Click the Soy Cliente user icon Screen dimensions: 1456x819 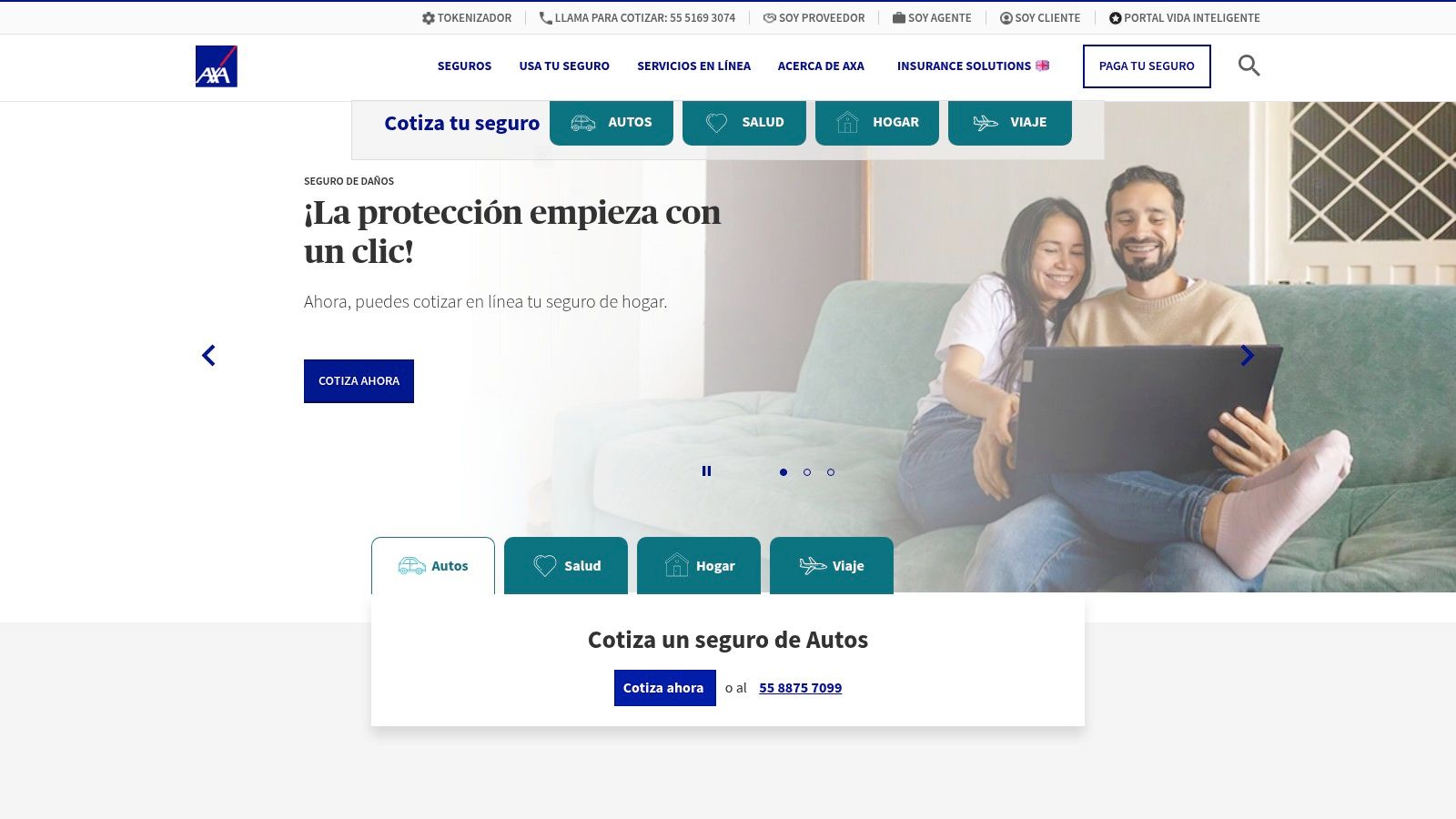click(x=1006, y=18)
